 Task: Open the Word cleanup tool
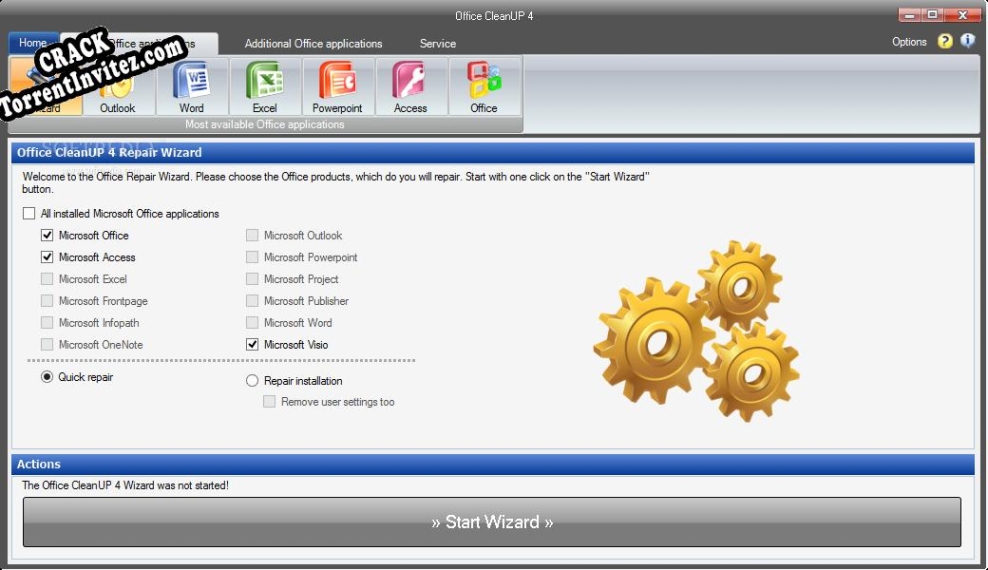coord(192,87)
